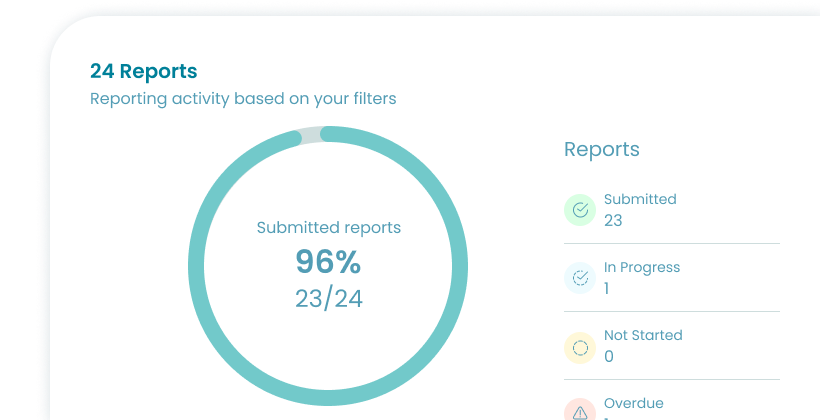The height and width of the screenshot is (420, 820).
Task: Click the 'Submitted' legend label
Action: 640,199
